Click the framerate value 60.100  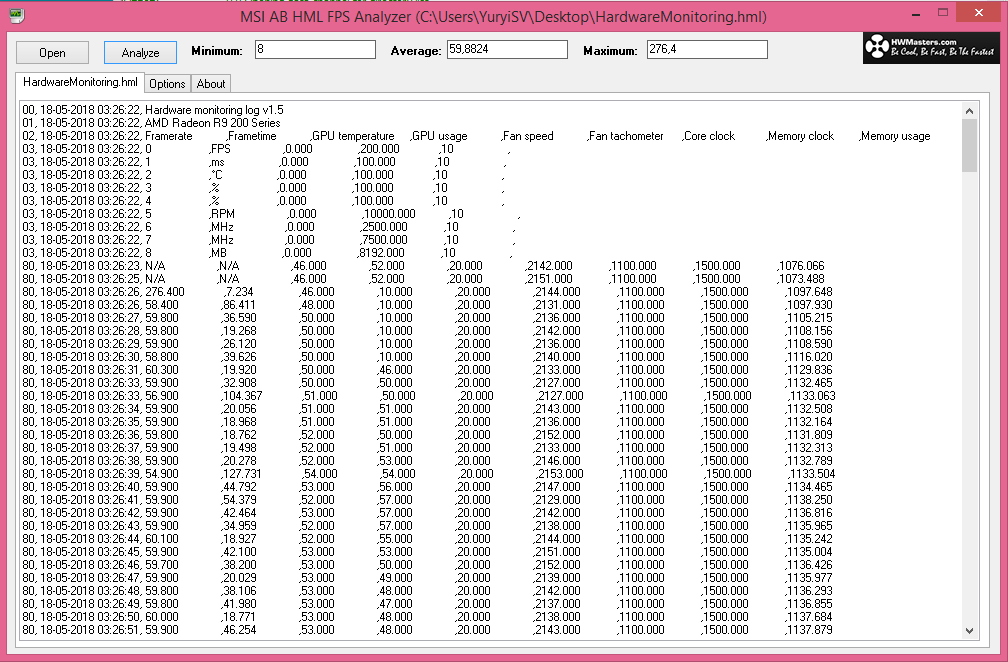[x=162, y=539]
